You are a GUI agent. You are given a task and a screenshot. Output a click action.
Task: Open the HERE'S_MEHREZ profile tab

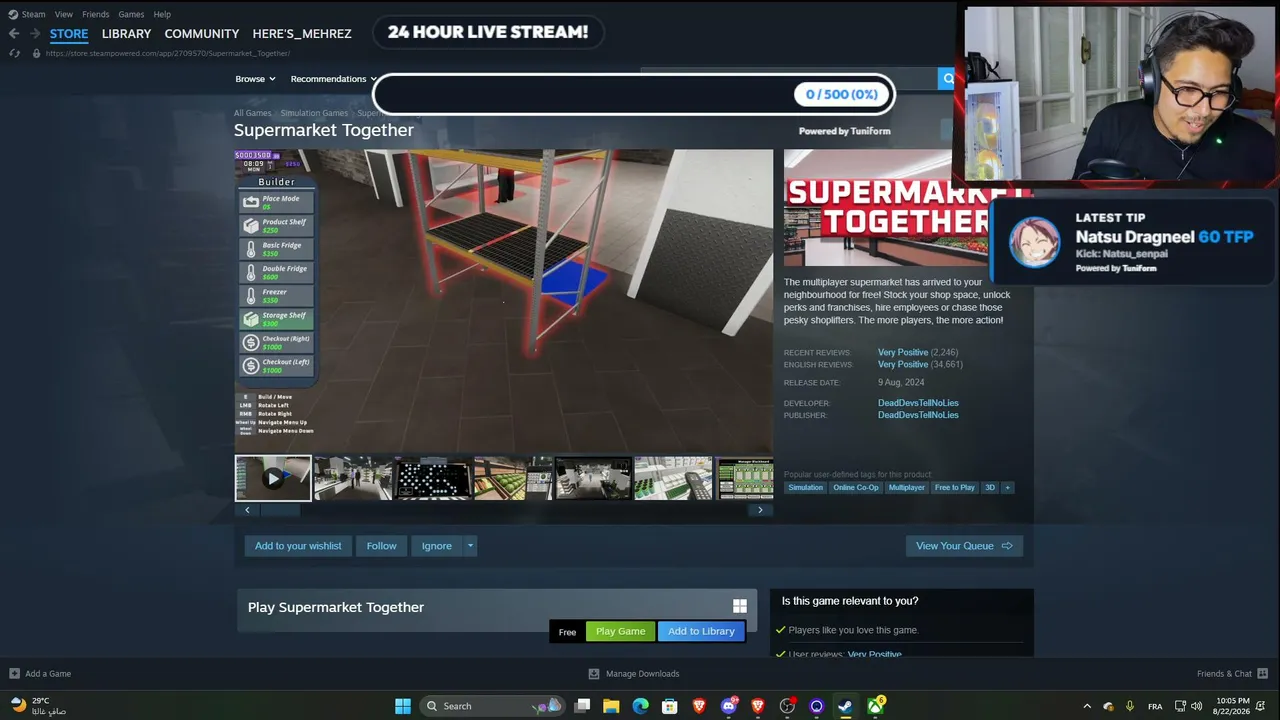point(302,34)
